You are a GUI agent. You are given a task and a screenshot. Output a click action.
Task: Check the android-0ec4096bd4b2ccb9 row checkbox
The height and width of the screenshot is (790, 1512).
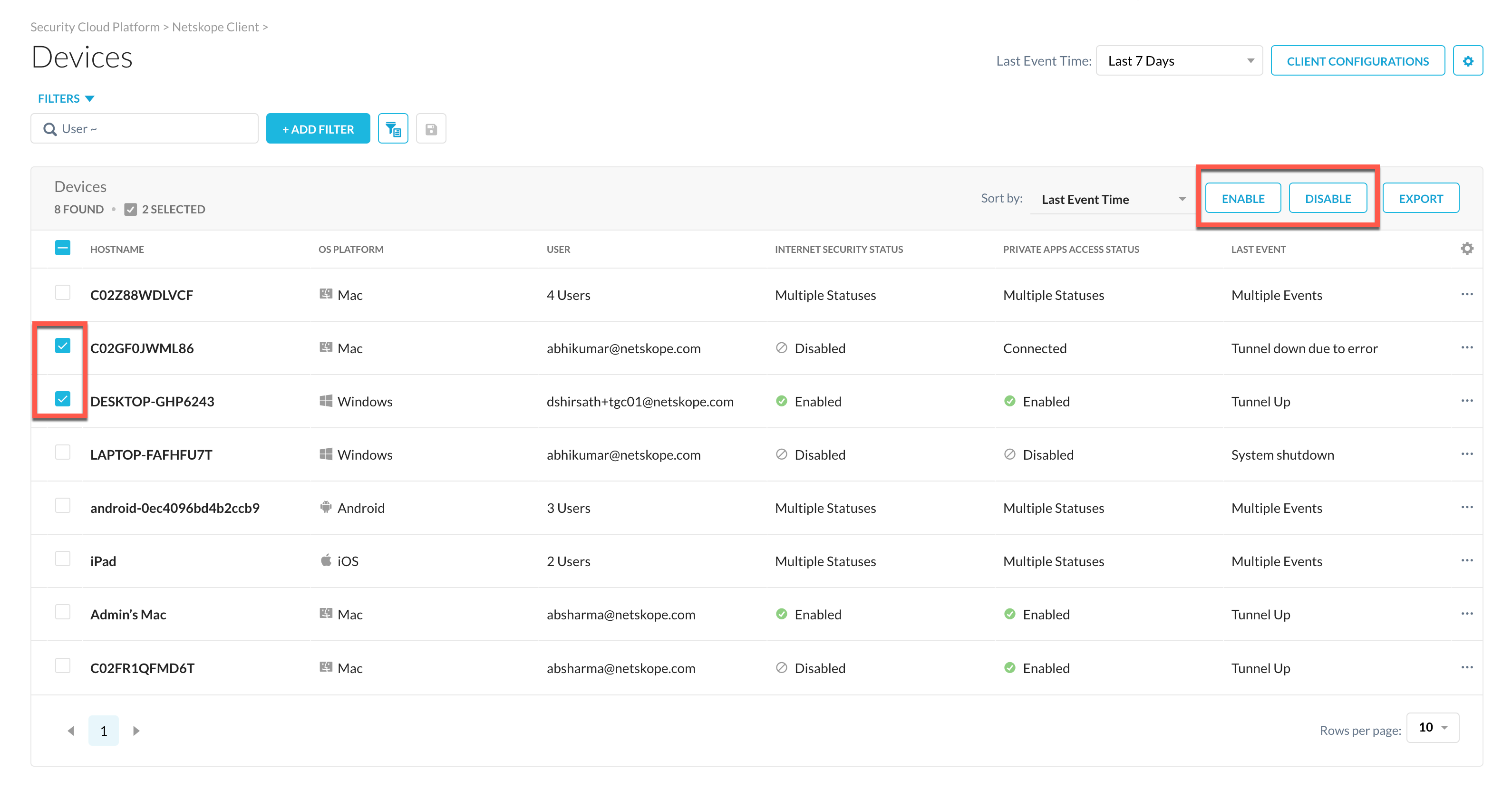click(x=63, y=505)
